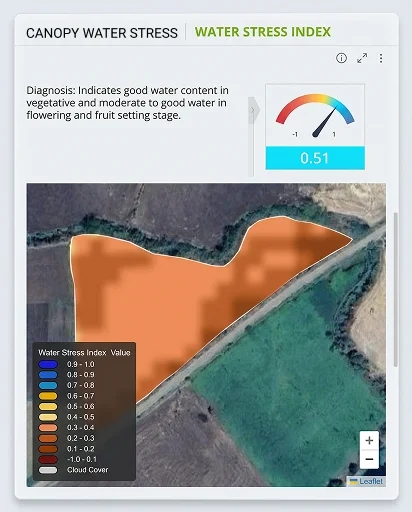Click the 0.7 - 0.8 legend swatch
Screen dimensions: 412x512
(48, 385)
